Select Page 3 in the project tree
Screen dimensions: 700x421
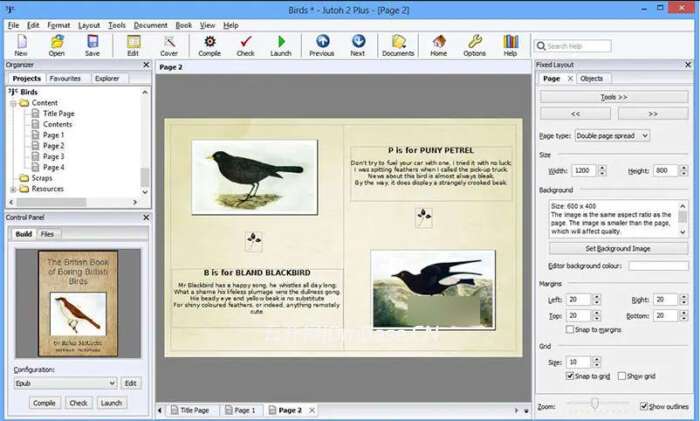(x=54, y=157)
